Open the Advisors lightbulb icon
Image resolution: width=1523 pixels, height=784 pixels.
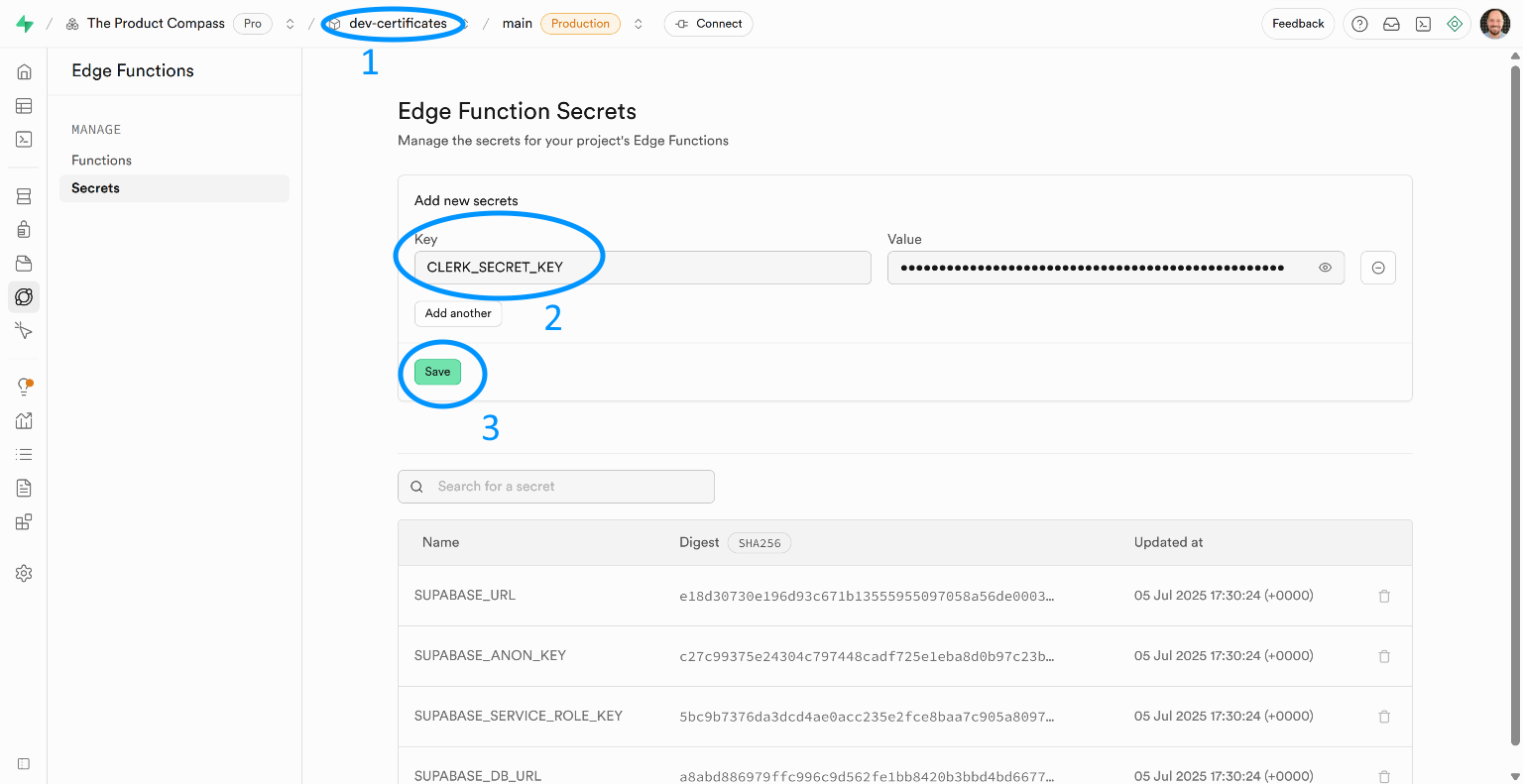pyautogui.click(x=24, y=385)
